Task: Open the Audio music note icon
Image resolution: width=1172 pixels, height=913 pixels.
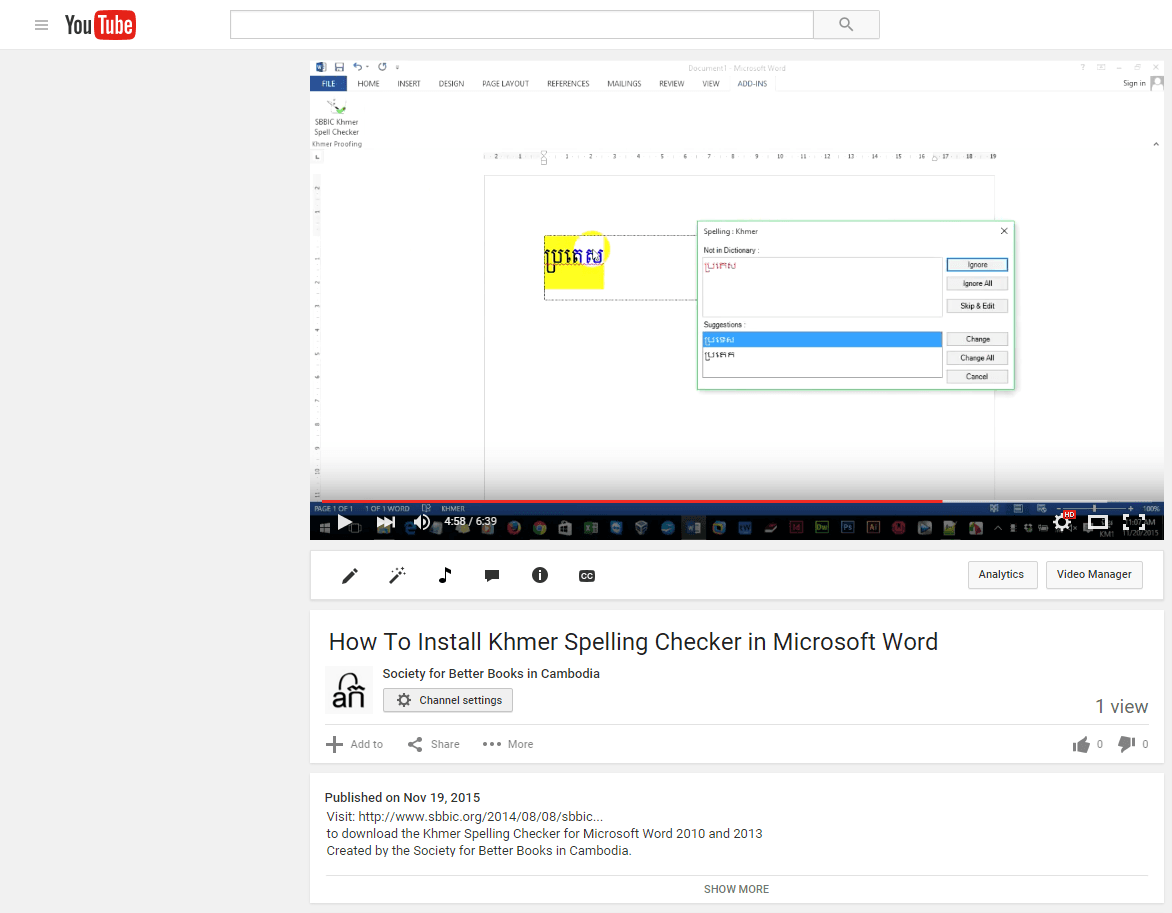Action: (445, 575)
